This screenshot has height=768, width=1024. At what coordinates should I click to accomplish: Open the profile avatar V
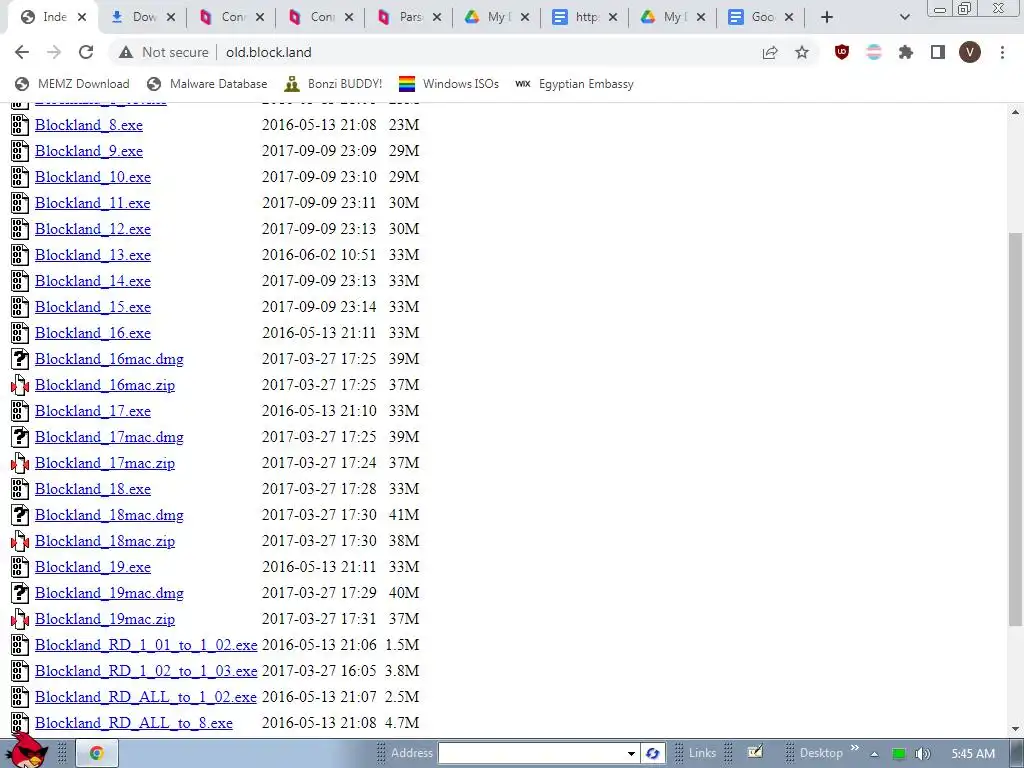click(970, 52)
